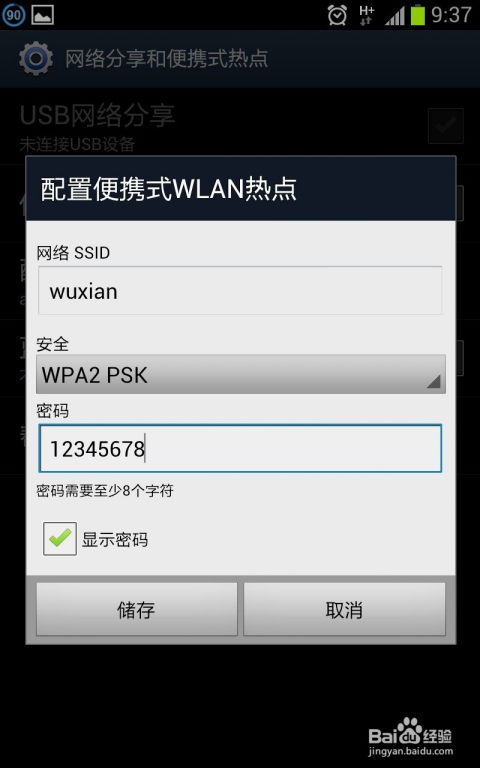Screen dimensions: 480x768
Task: Open the WPA2 PSK security dropdown
Action: (x=240, y=374)
